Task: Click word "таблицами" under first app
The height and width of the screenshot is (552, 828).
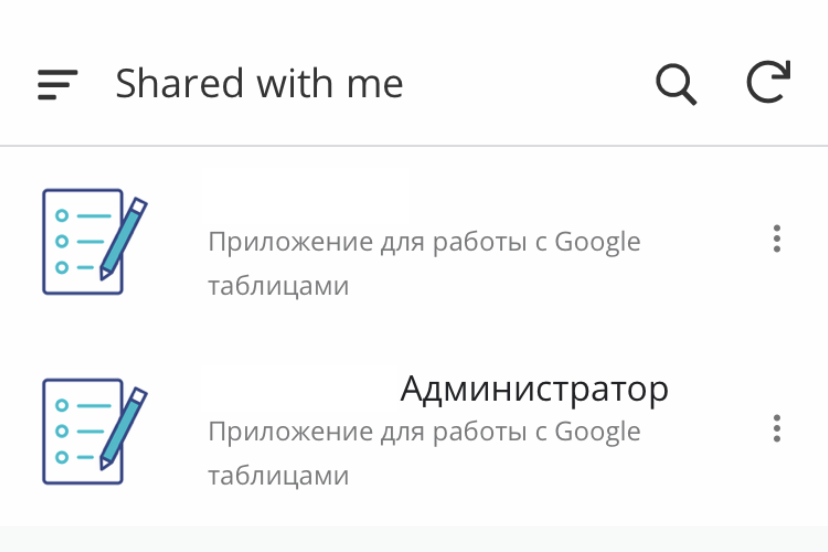Action: [x=278, y=286]
